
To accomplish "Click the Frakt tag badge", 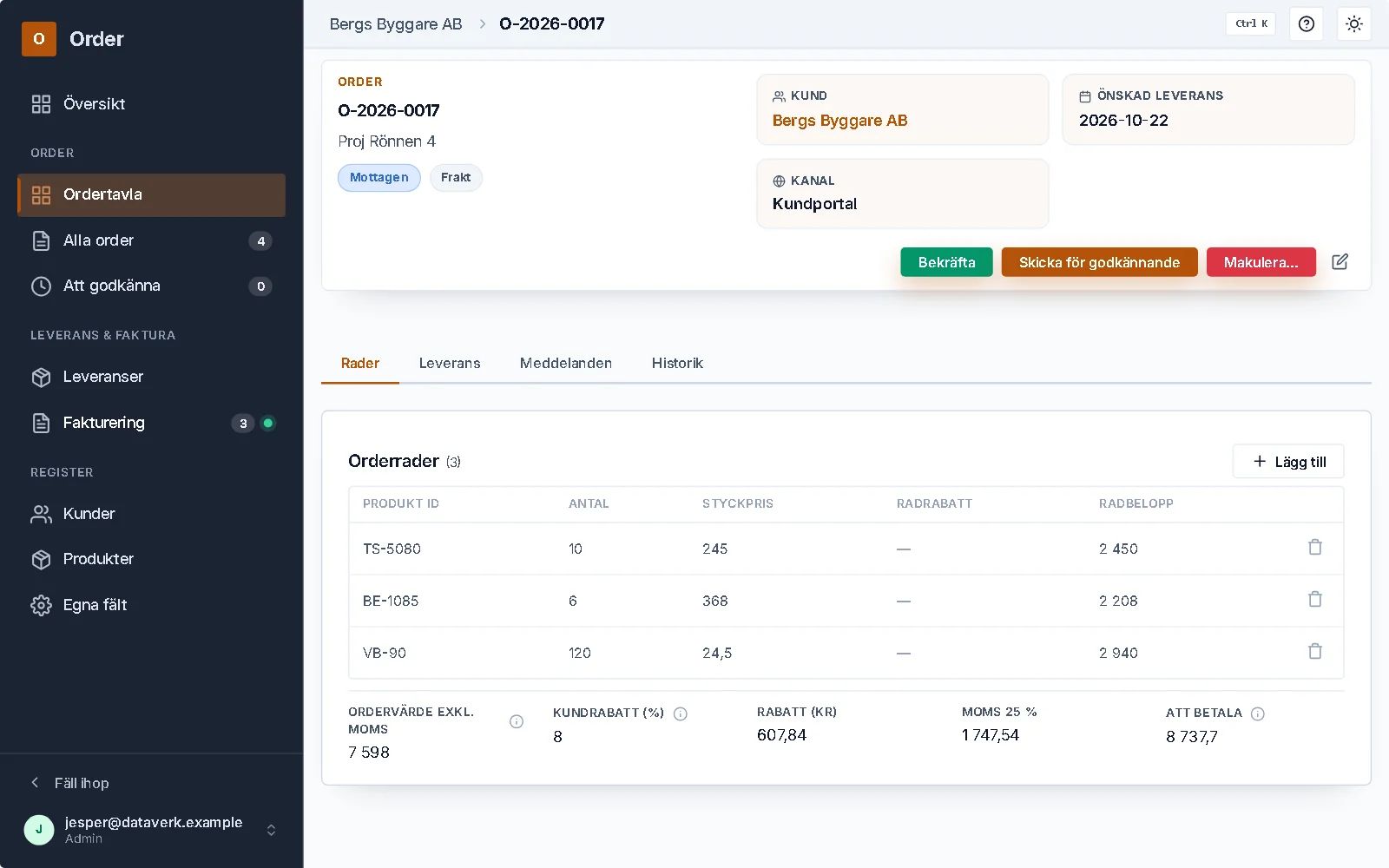I will pyautogui.click(x=456, y=178).
